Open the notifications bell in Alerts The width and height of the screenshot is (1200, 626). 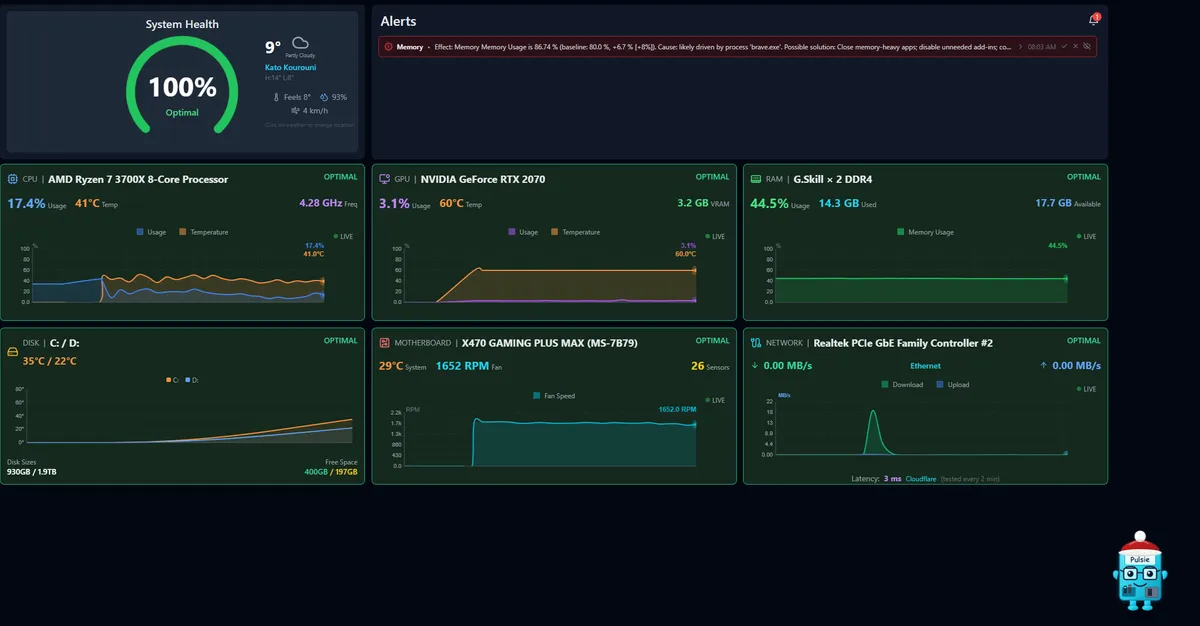pyautogui.click(x=1093, y=20)
